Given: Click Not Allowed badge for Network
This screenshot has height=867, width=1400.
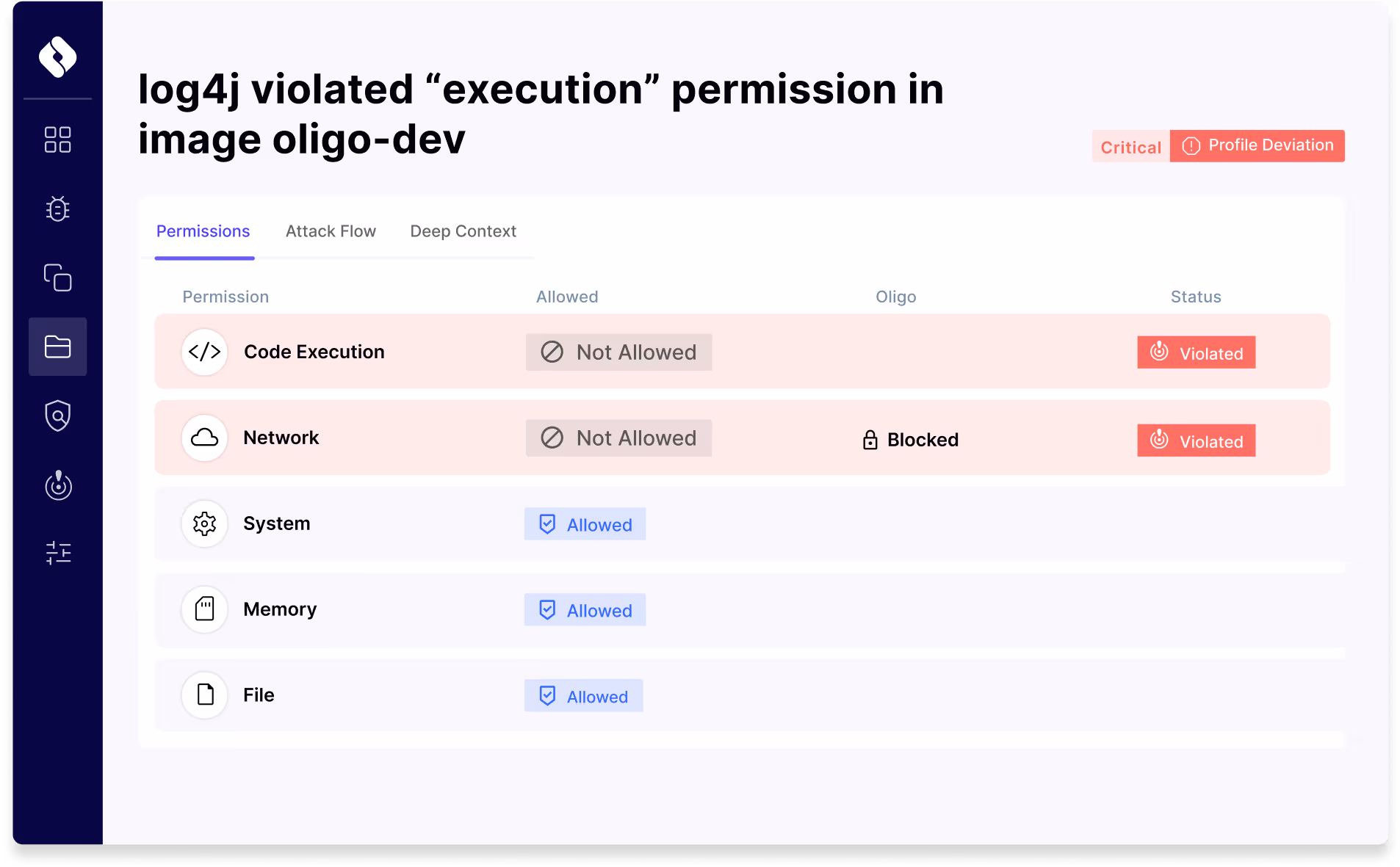Looking at the screenshot, I should (618, 438).
